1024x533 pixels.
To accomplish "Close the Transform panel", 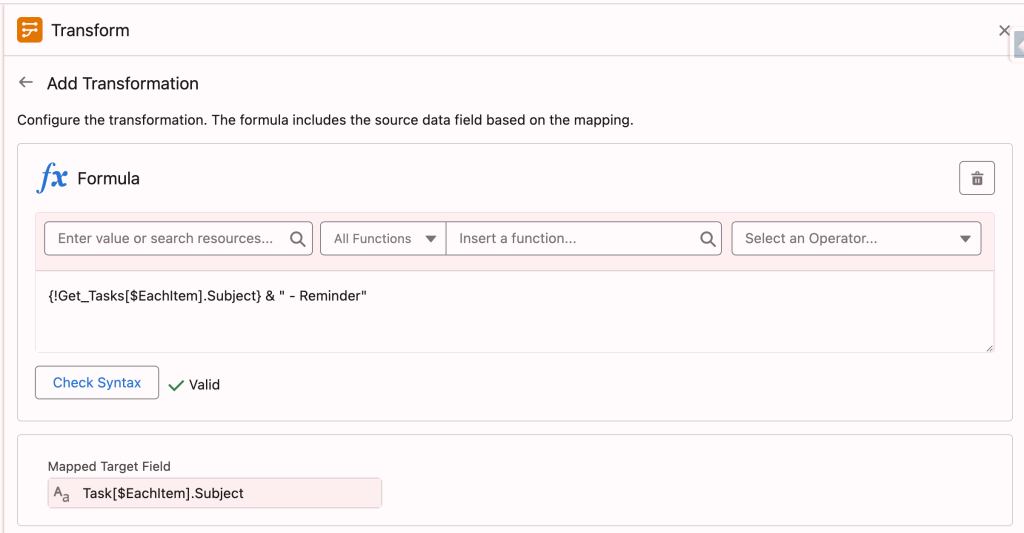I will [1004, 31].
